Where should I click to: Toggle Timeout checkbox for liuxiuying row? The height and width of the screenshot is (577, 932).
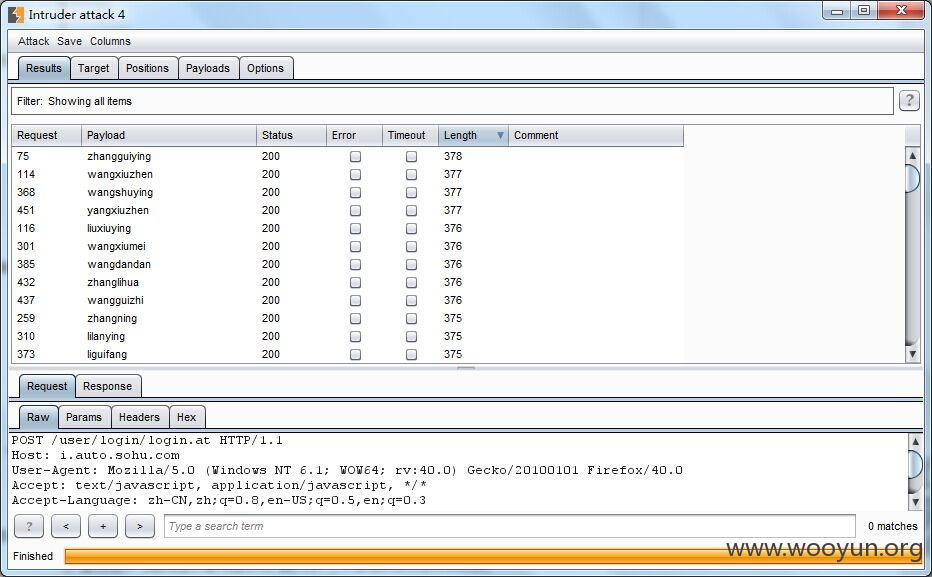pos(411,228)
